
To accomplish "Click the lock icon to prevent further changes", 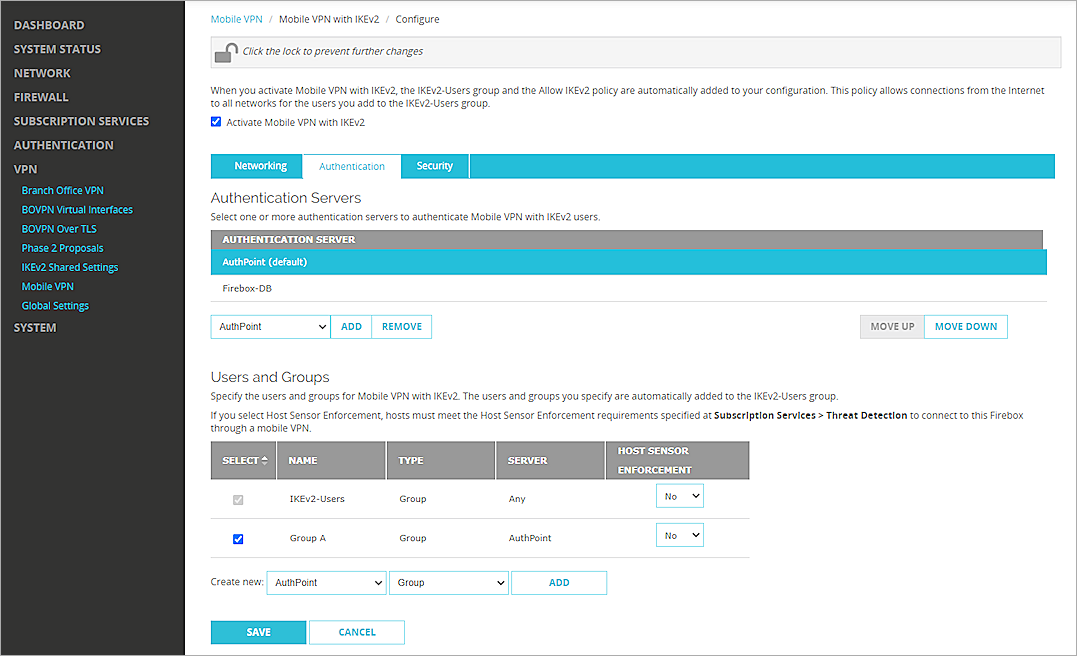I will [226, 52].
